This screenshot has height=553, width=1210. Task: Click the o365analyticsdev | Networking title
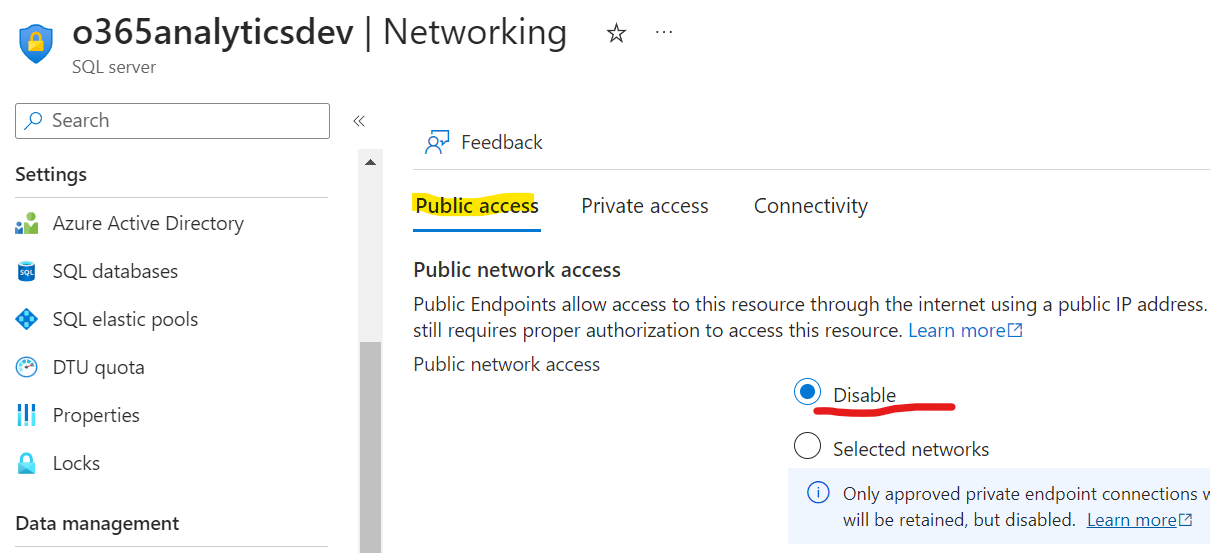pyautogui.click(x=320, y=32)
